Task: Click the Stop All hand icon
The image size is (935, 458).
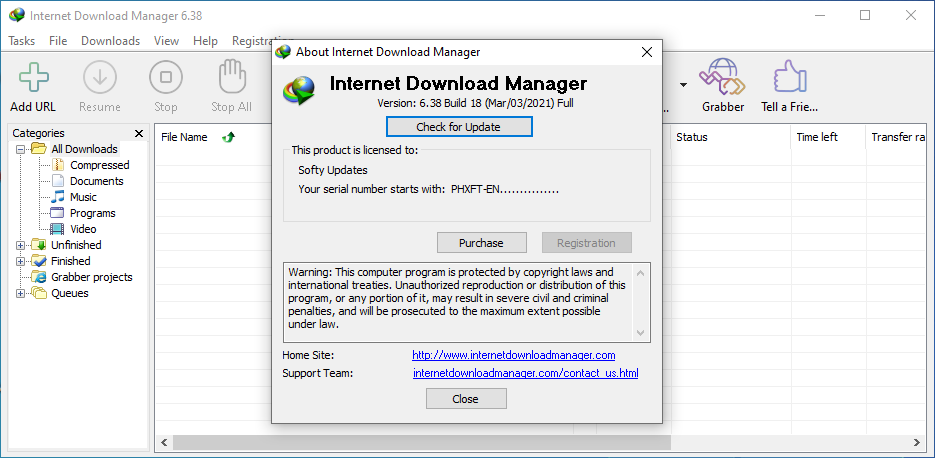Action: (x=231, y=78)
